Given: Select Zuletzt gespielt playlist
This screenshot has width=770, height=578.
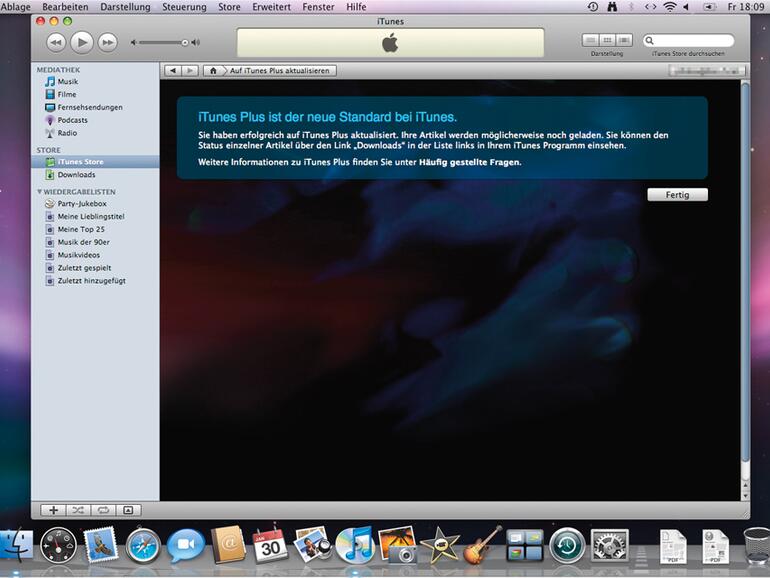Looking at the screenshot, I should tap(84, 268).
